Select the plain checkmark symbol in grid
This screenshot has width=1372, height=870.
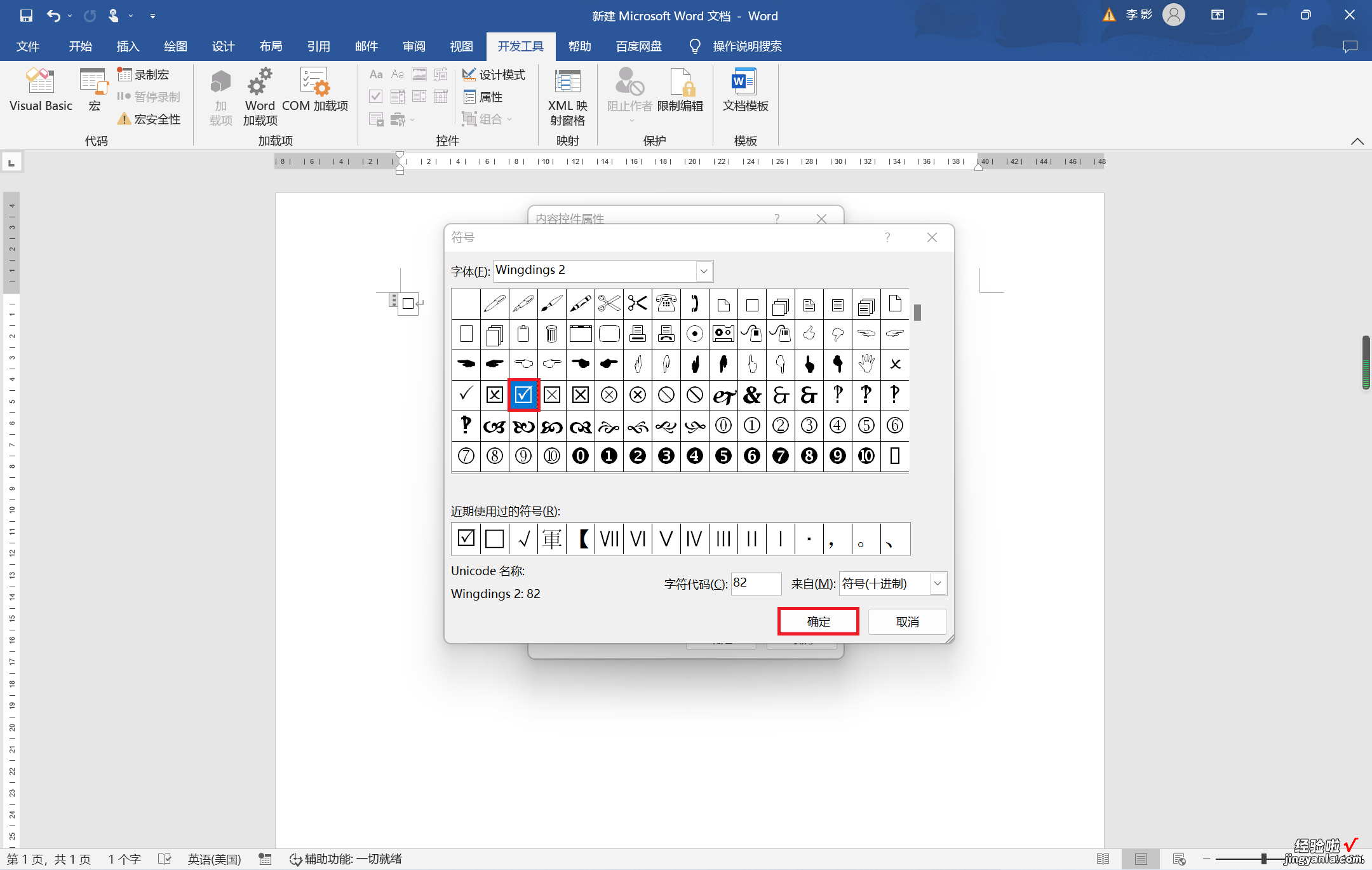(x=466, y=395)
